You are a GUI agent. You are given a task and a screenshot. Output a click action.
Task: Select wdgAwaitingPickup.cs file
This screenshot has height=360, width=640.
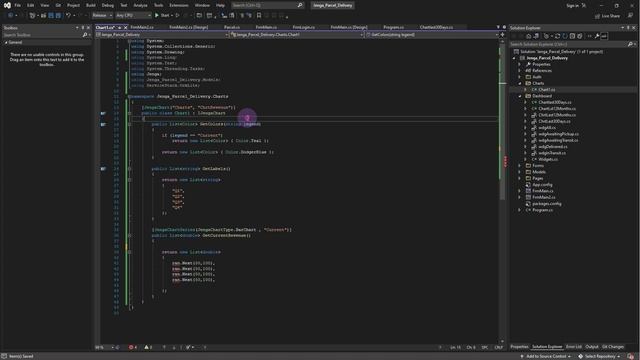tap(558, 134)
